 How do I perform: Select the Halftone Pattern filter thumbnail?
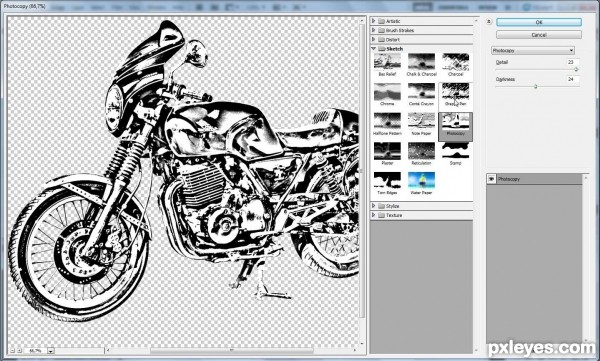(x=387, y=121)
